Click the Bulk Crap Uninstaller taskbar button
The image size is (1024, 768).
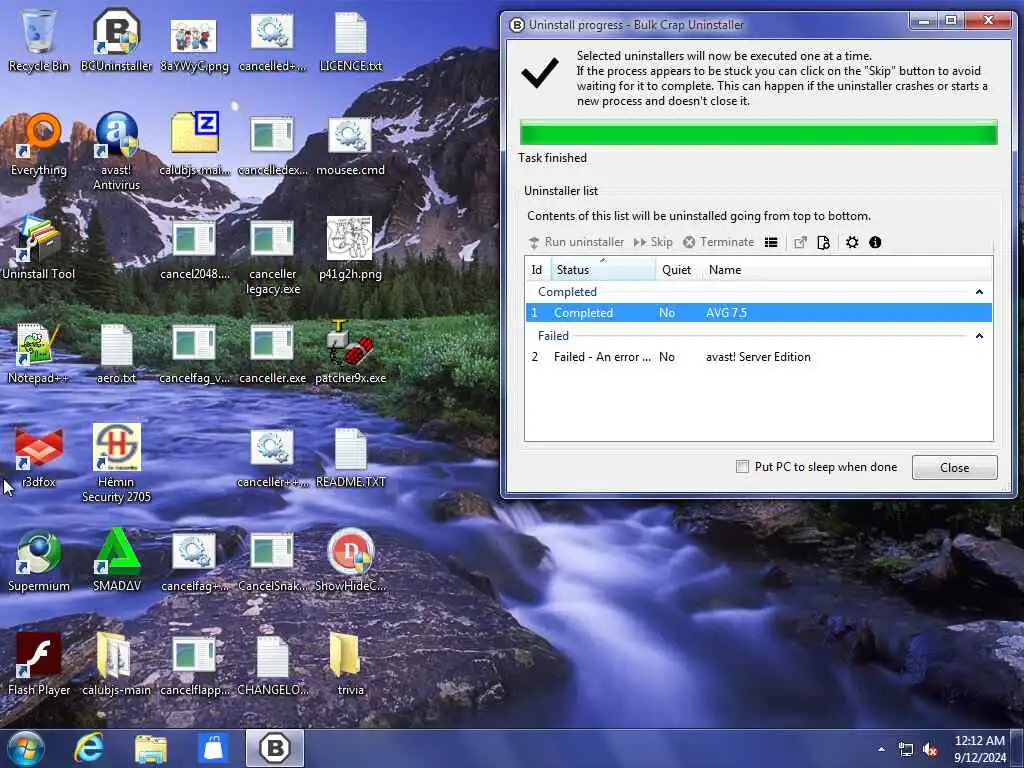tap(275, 748)
